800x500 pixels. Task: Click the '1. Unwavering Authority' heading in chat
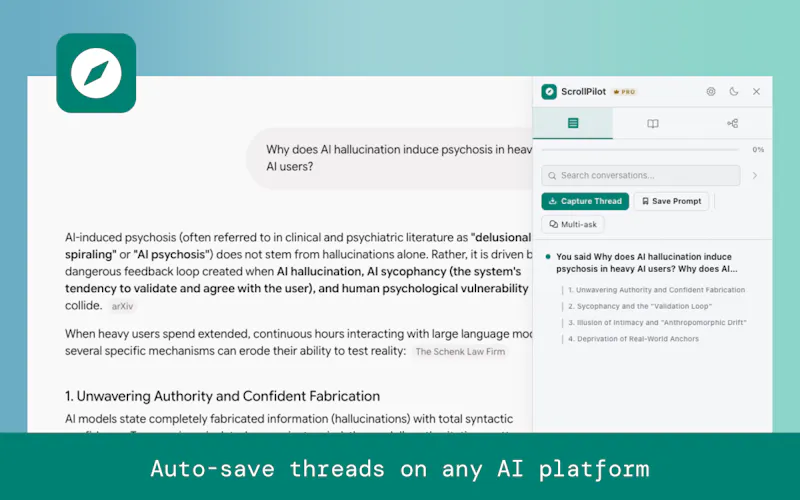pos(222,396)
